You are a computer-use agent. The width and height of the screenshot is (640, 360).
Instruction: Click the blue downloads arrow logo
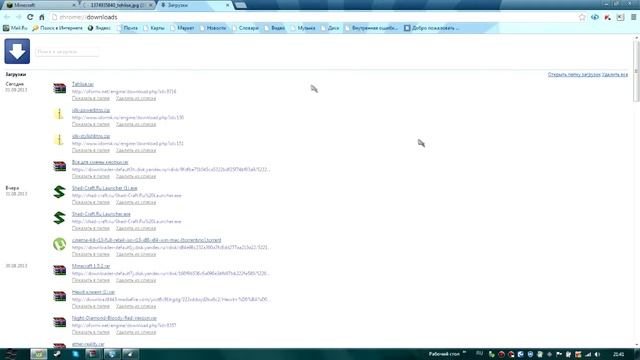pos(17,51)
